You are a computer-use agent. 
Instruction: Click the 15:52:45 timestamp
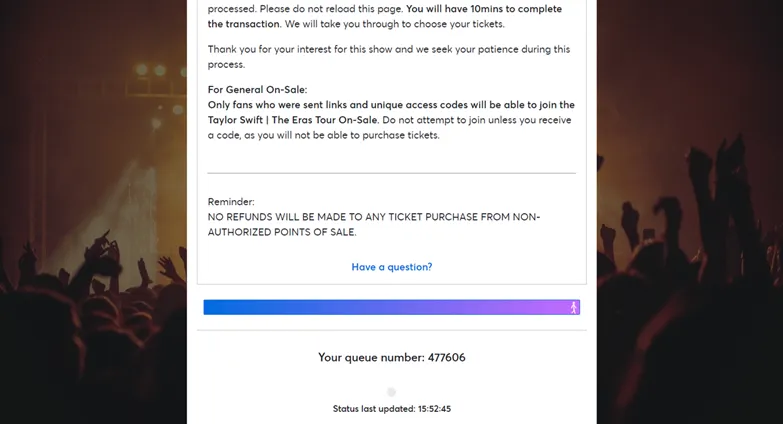[x=434, y=409]
